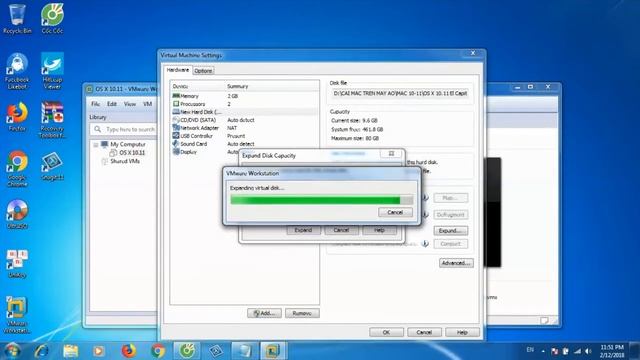Click Help in Virtual Machine Settings
Image resolution: width=640 pixels, height=360 pixels.
point(462,332)
